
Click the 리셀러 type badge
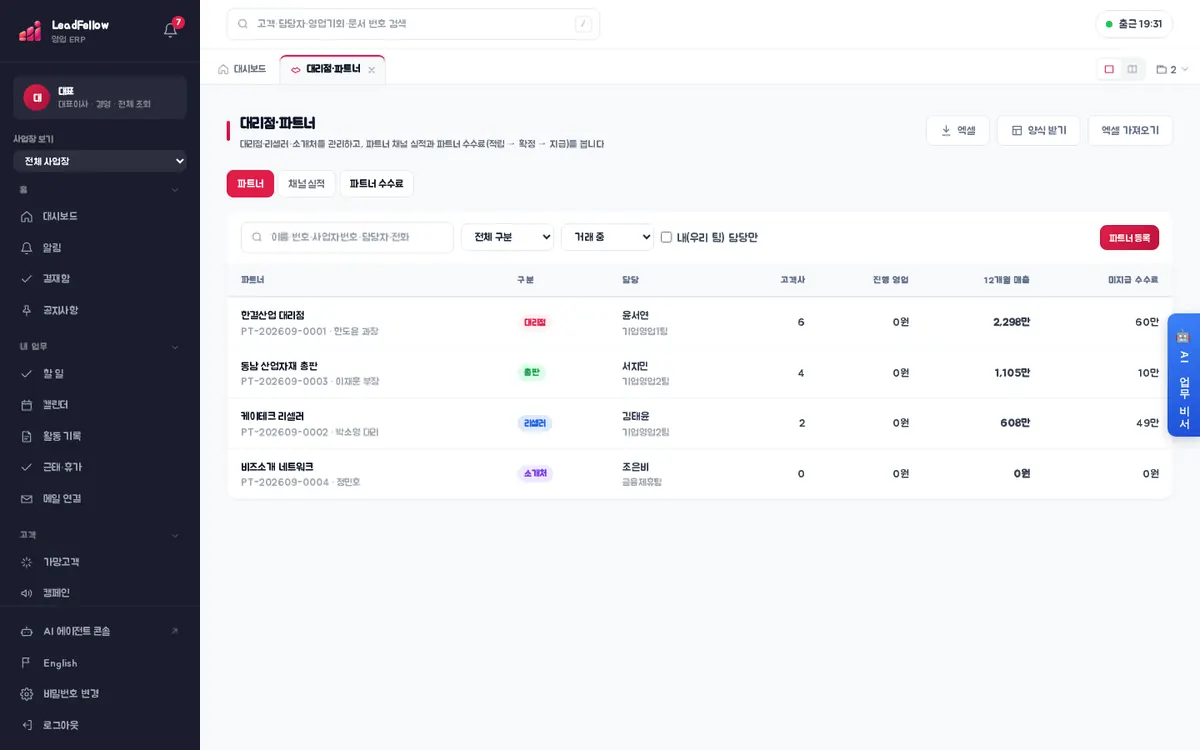coord(535,423)
